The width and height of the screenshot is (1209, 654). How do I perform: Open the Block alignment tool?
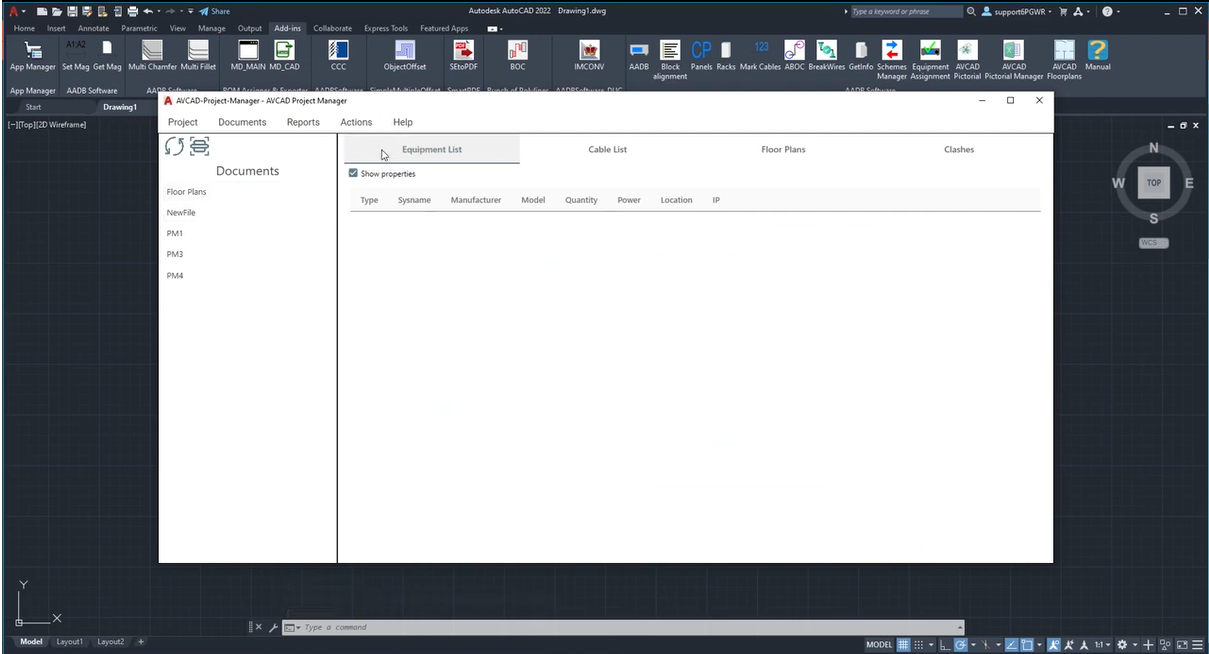coord(670,60)
